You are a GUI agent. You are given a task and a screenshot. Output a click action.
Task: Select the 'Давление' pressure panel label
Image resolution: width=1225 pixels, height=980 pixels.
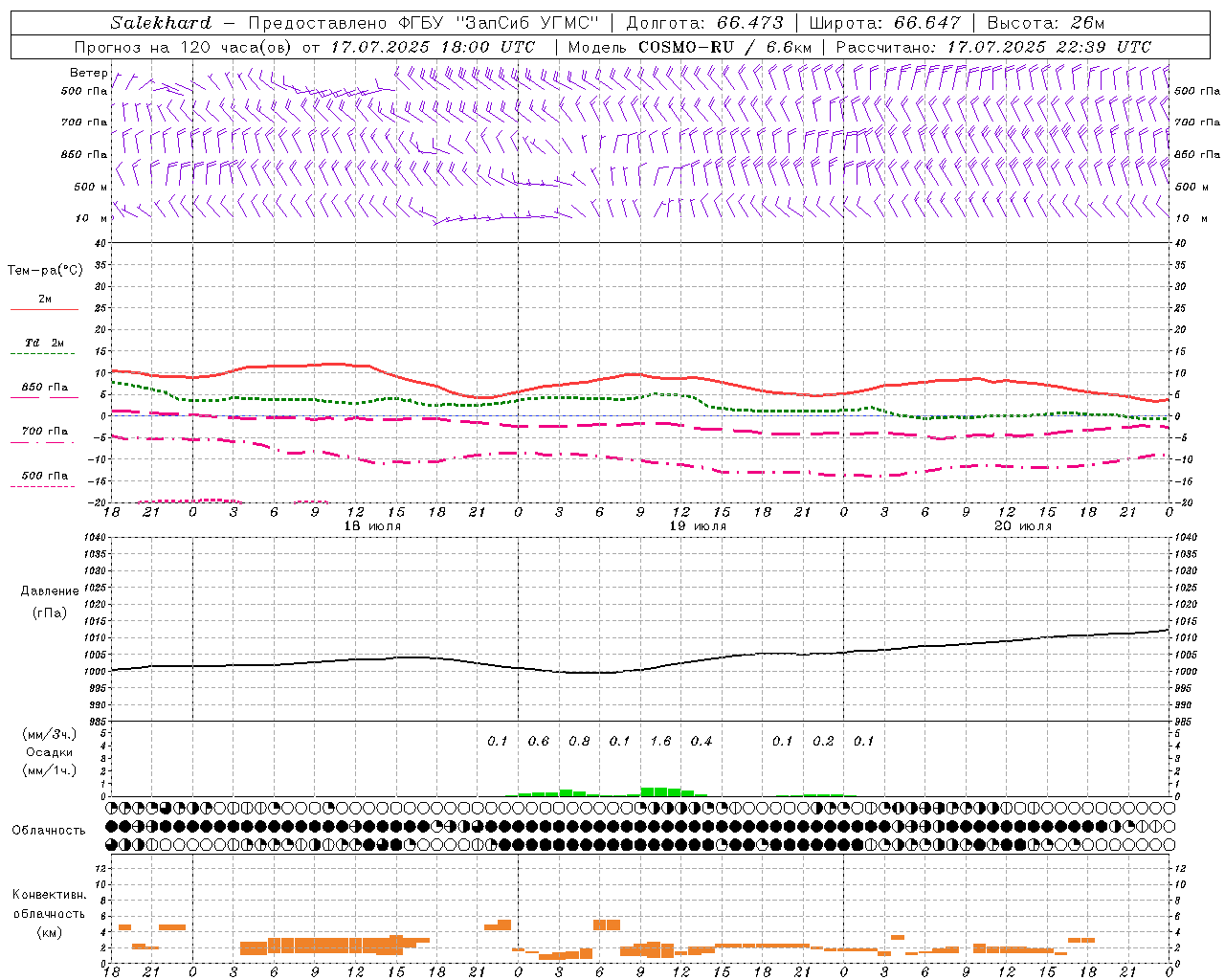tap(50, 591)
